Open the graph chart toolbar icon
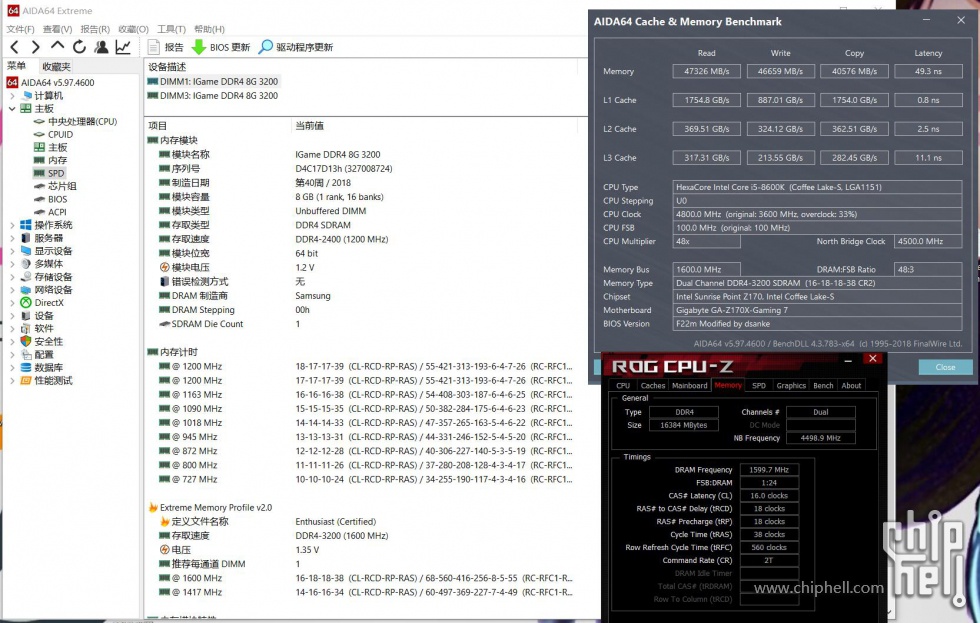 [x=123, y=47]
